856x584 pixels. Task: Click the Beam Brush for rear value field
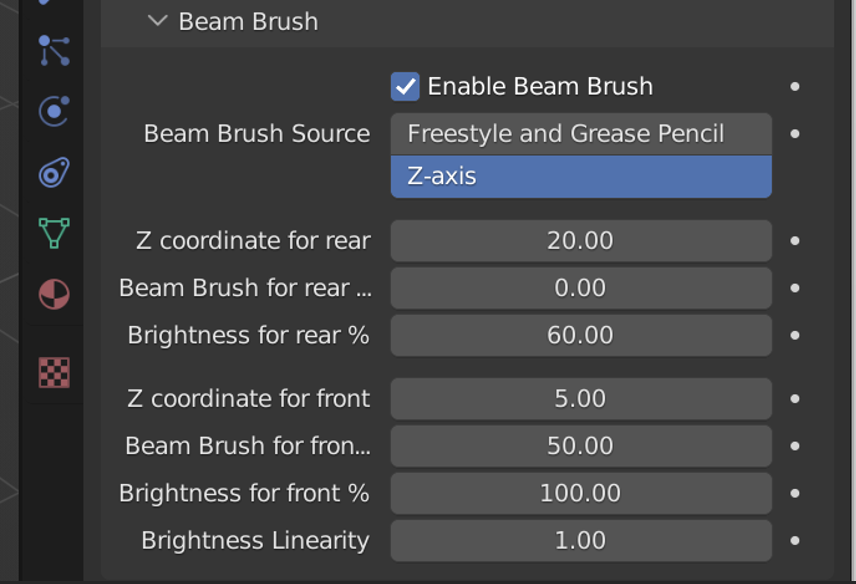click(x=581, y=288)
